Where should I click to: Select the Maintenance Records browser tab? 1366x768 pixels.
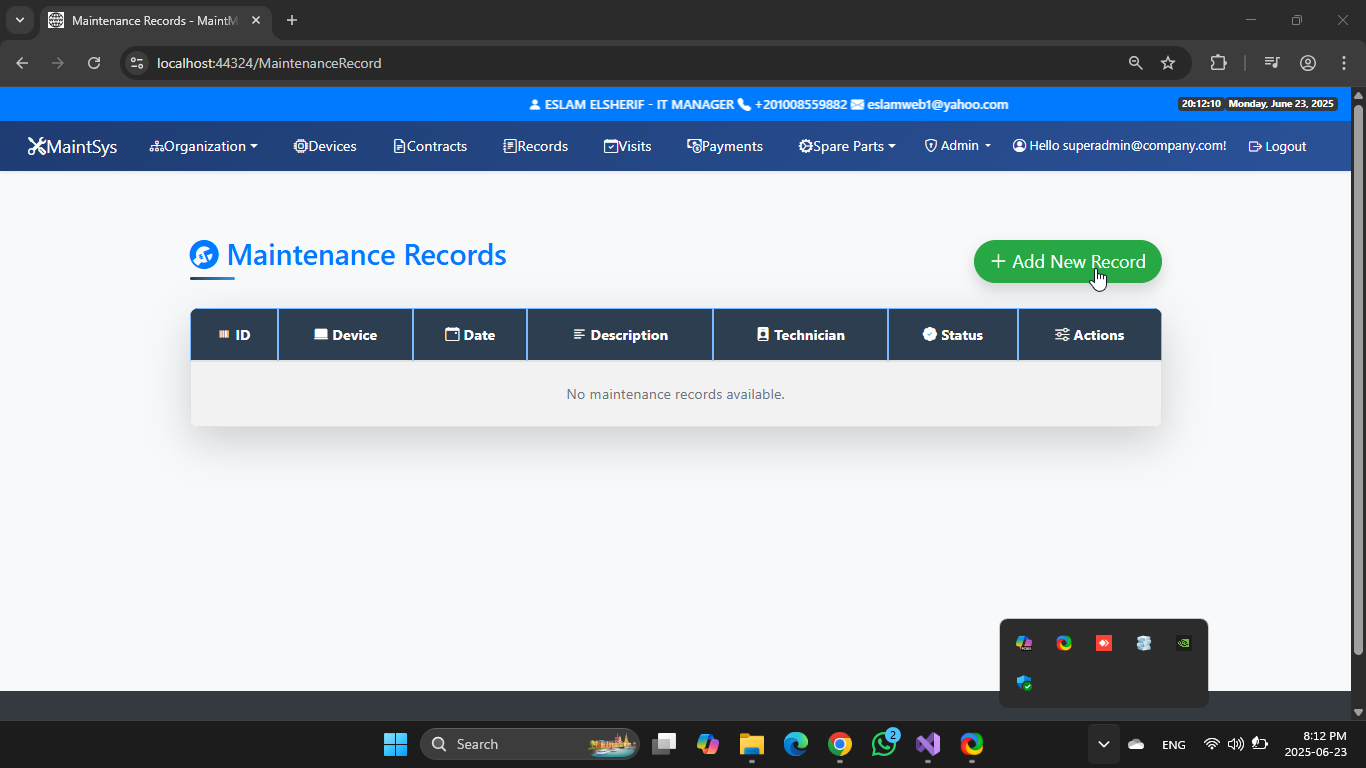(155, 20)
